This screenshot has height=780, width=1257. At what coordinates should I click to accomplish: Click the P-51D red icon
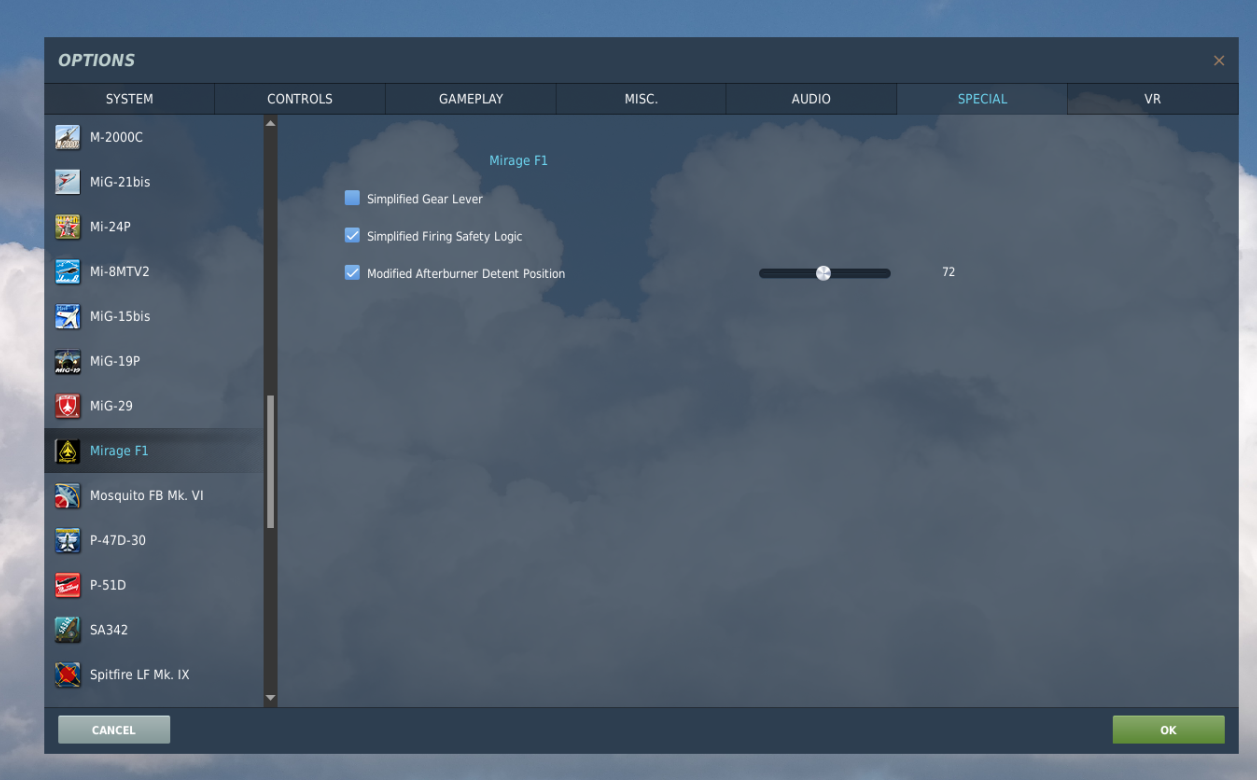coord(67,585)
